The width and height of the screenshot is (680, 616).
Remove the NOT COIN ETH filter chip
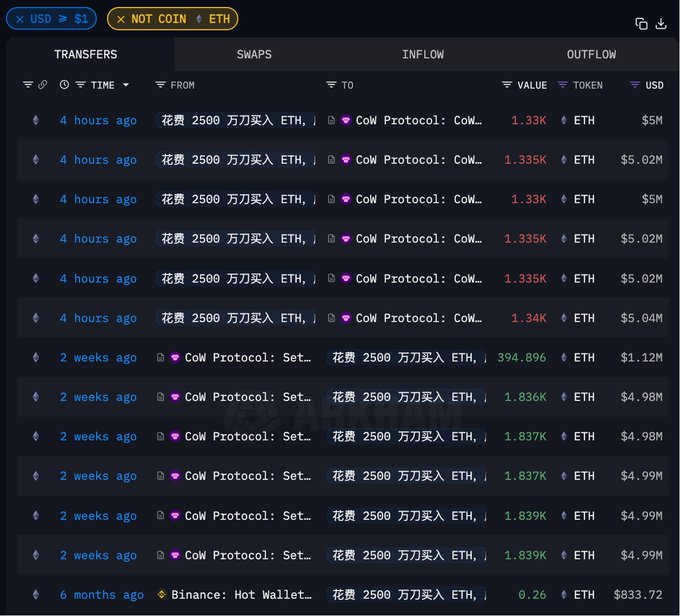tap(121, 19)
